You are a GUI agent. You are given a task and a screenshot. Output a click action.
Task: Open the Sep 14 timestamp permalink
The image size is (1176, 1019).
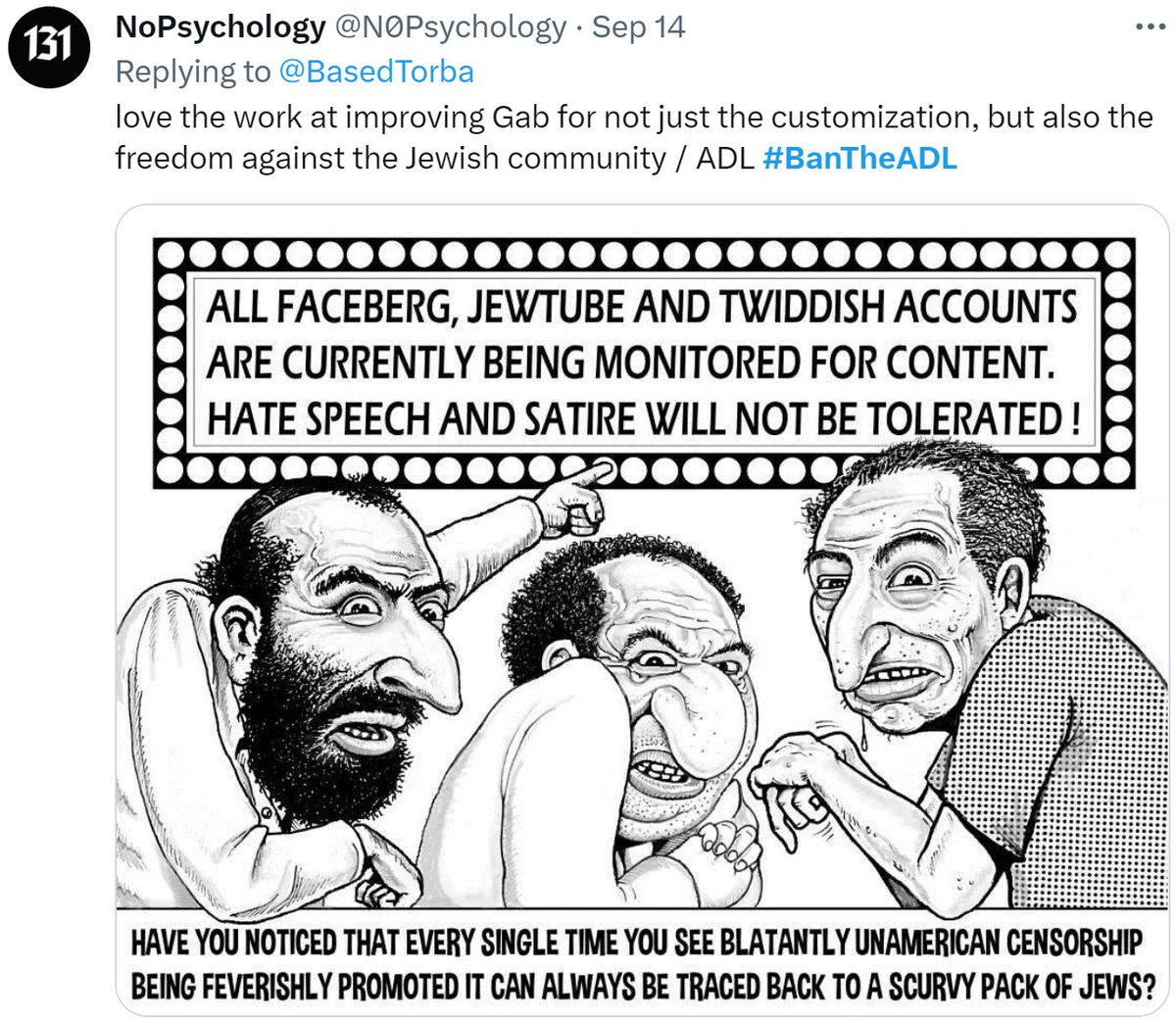(x=638, y=26)
